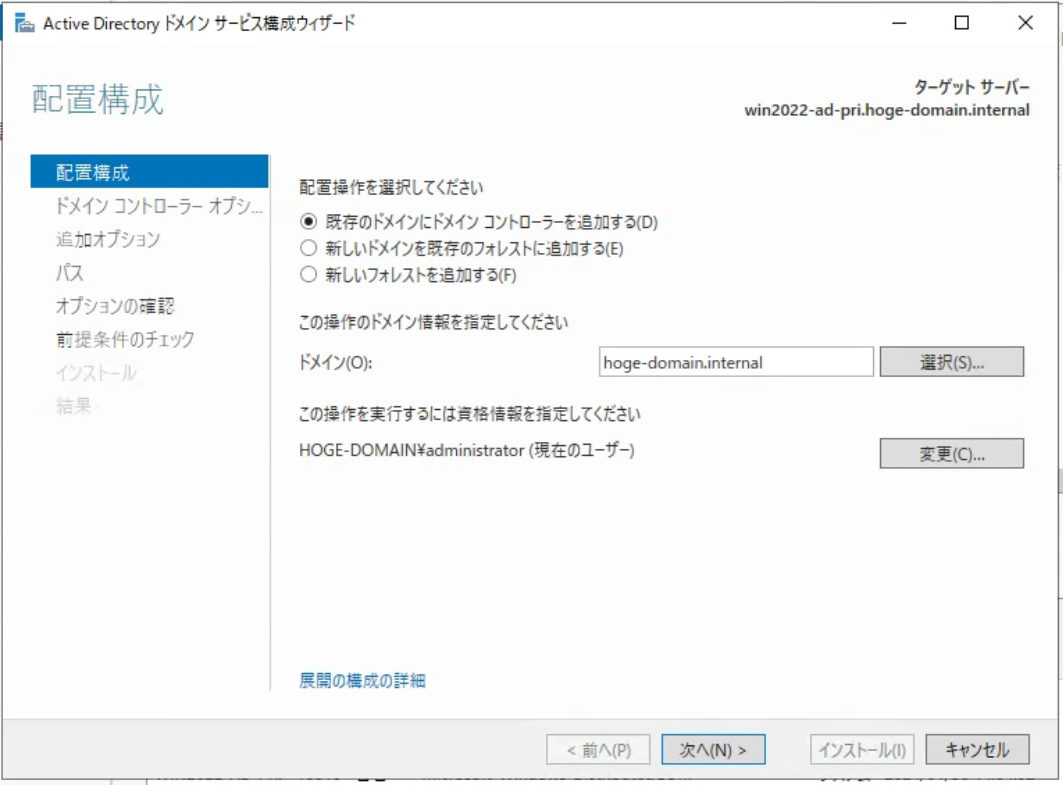Open 展開の構成の詳細 link
Image resolution: width=1063 pixels, height=785 pixels.
coord(362,680)
